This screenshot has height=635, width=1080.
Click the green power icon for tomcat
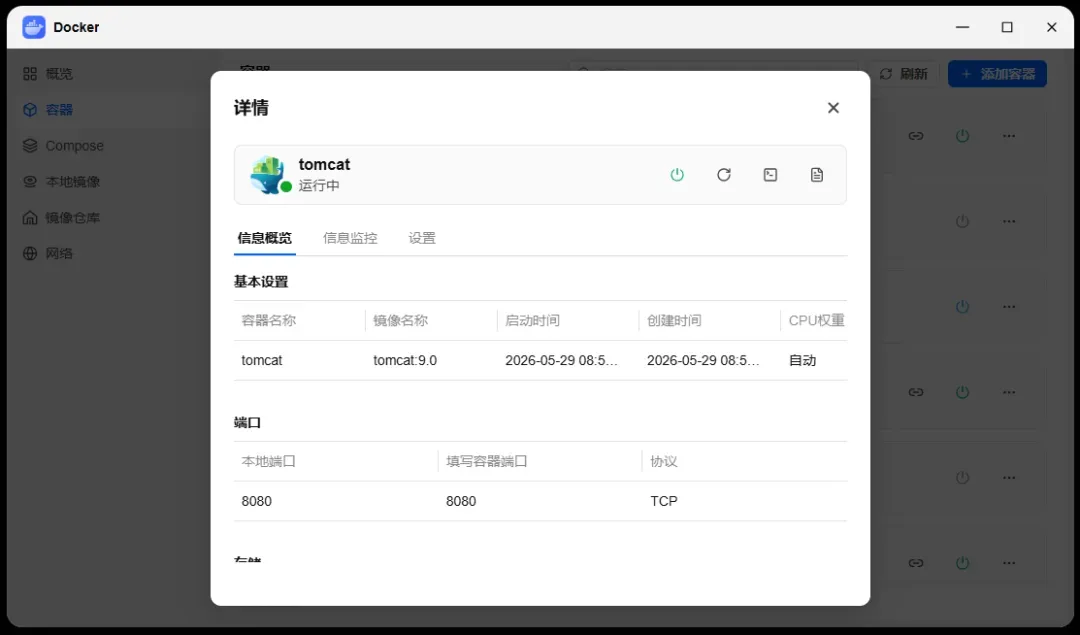677,175
